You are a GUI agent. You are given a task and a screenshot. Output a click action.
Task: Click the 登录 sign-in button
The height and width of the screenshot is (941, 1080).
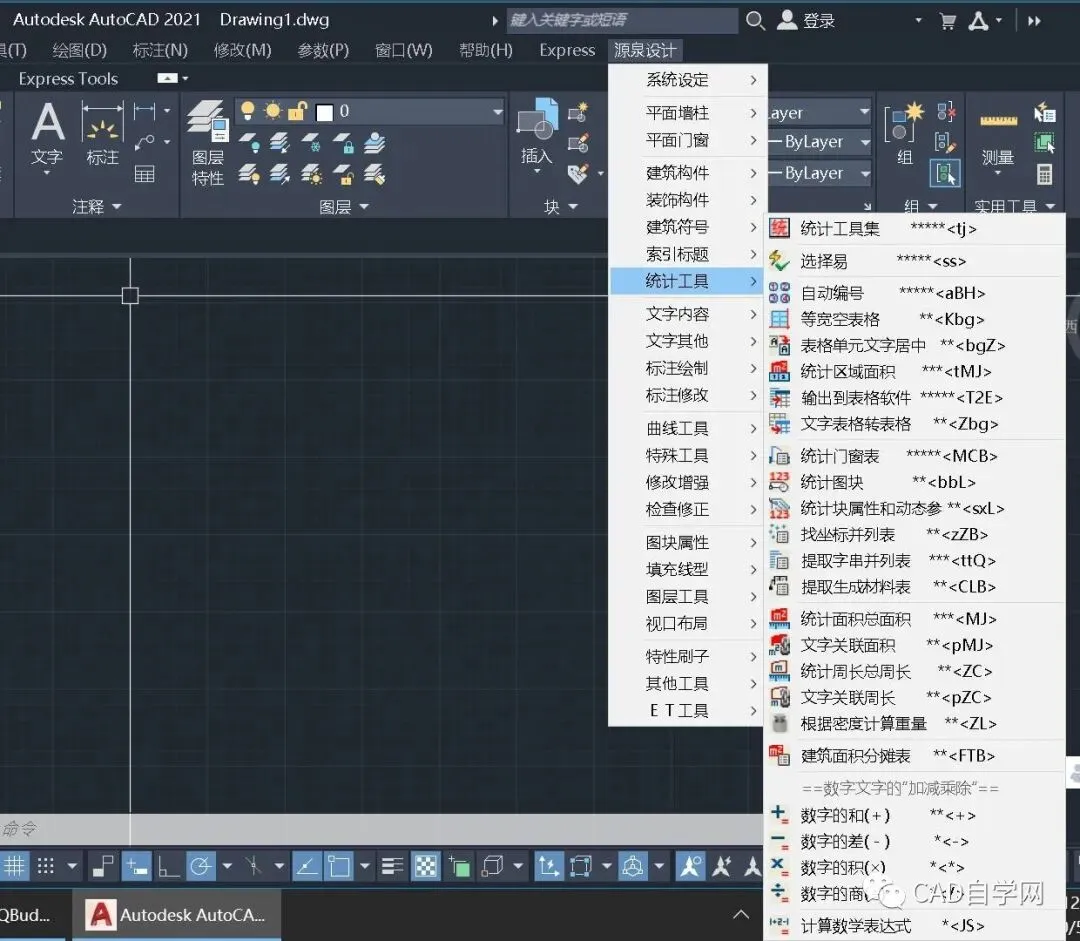click(x=806, y=21)
